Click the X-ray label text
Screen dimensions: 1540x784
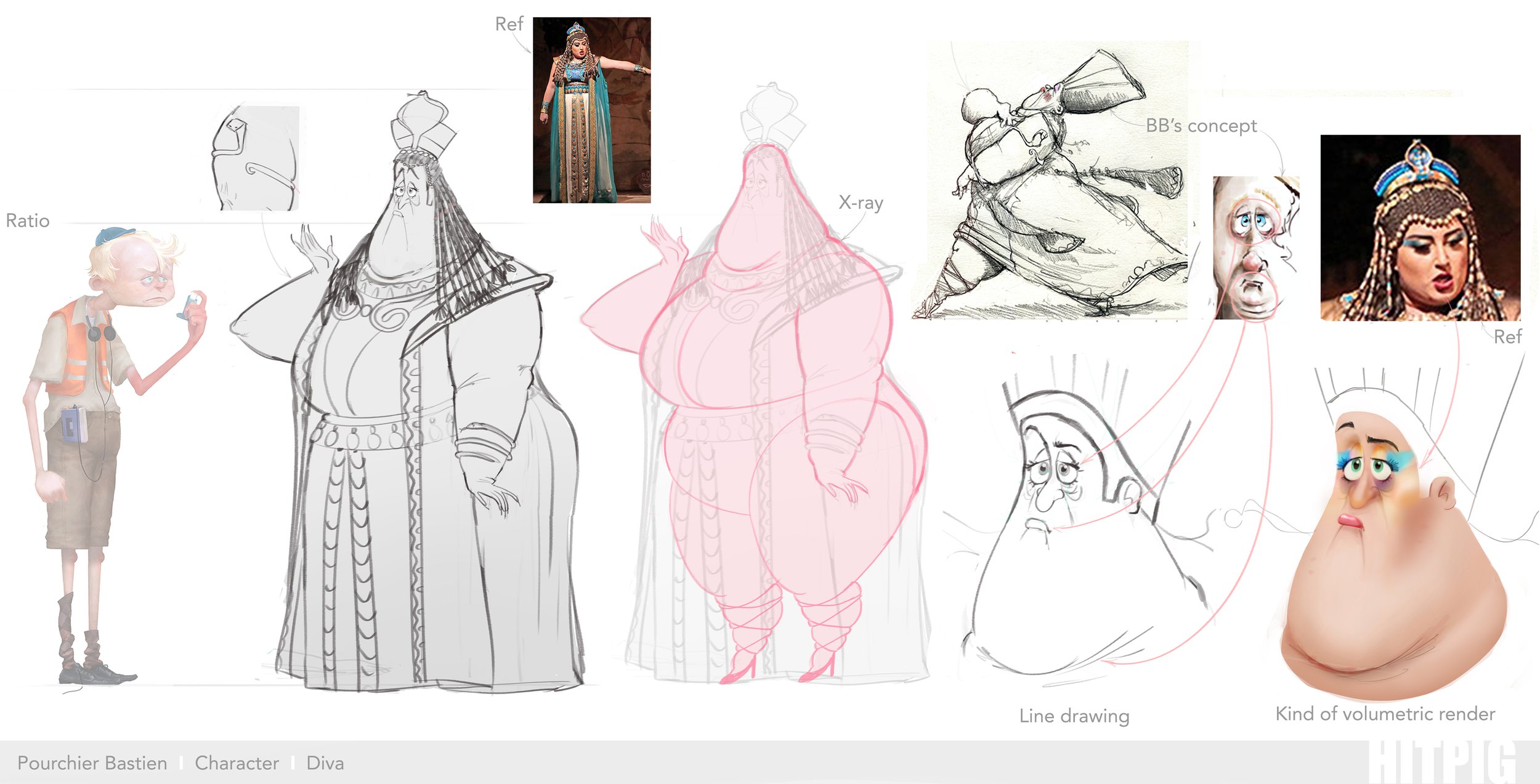tap(861, 203)
